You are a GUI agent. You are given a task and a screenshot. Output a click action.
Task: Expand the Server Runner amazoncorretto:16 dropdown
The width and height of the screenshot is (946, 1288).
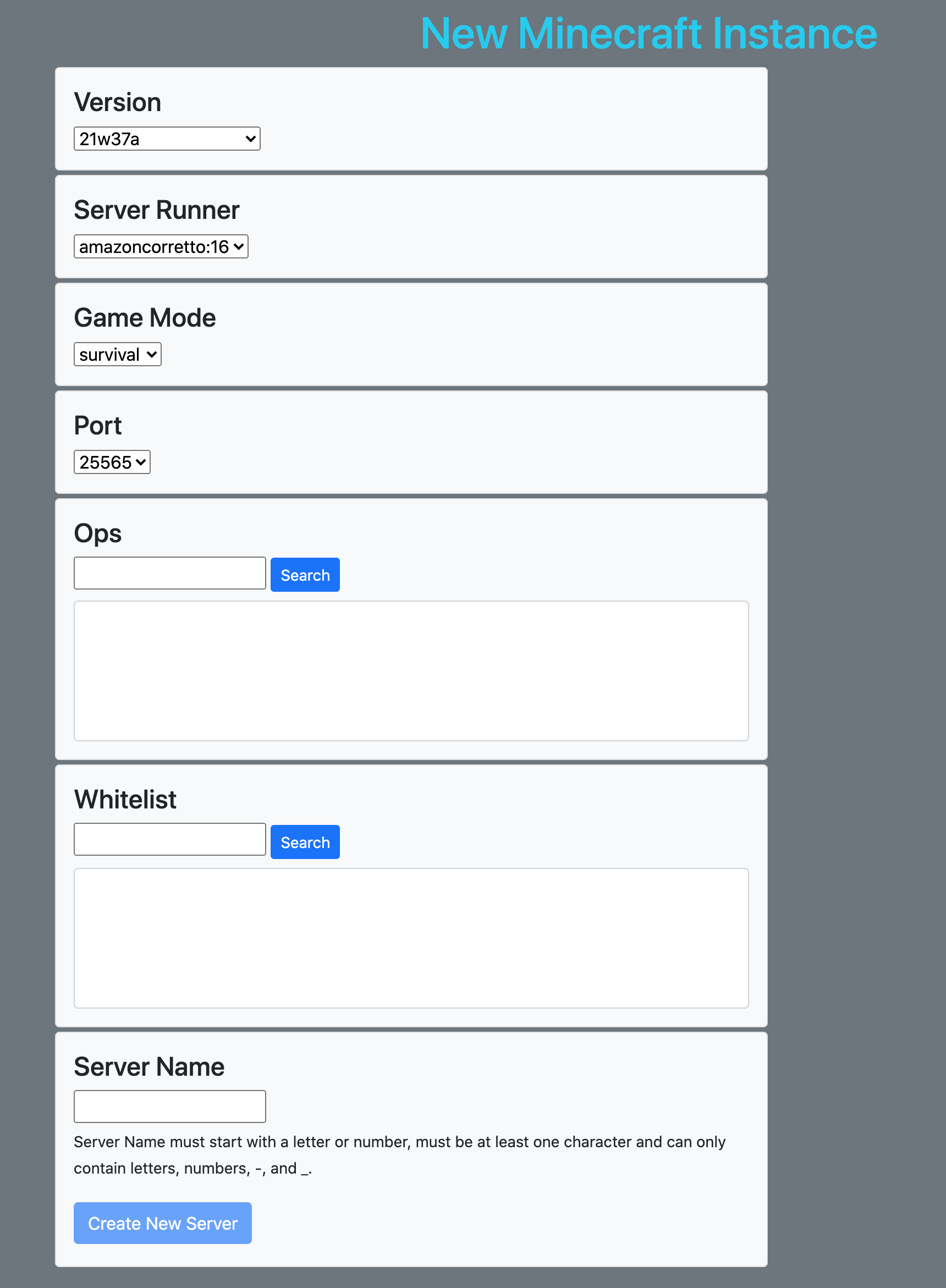coord(161,247)
